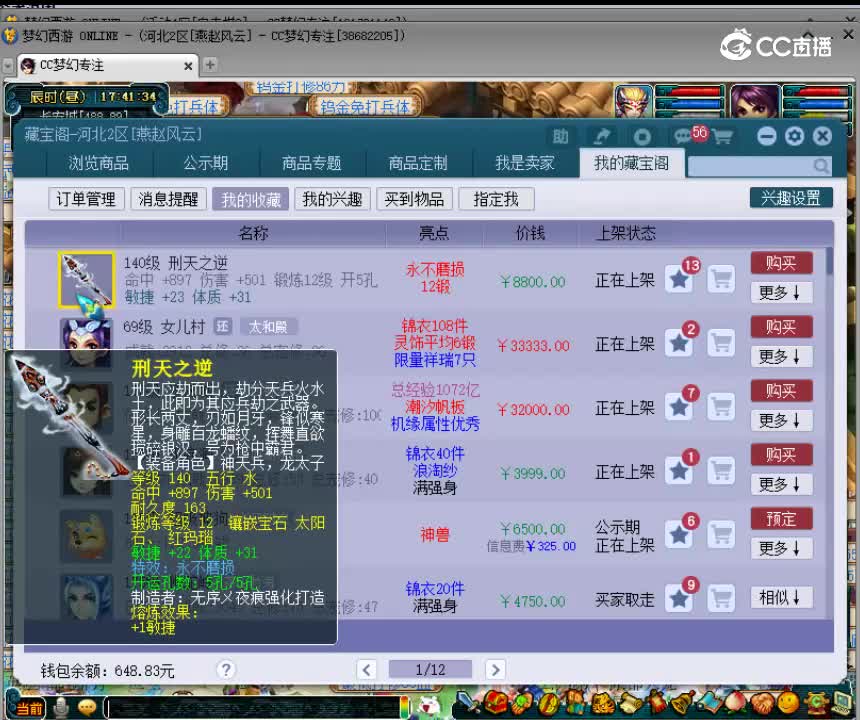Click the share arrow icon
Screen dimensions: 860x720
(602, 137)
